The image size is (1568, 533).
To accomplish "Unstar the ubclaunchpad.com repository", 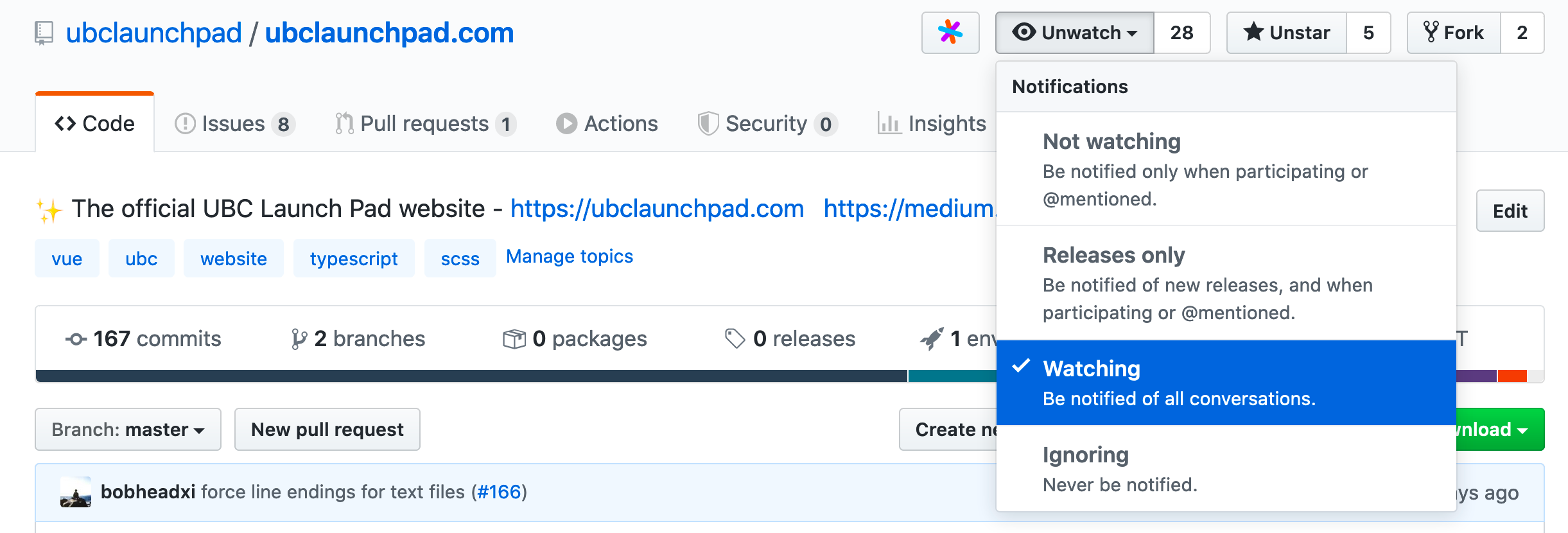I will pyautogui.click(x=1287, y=32).
